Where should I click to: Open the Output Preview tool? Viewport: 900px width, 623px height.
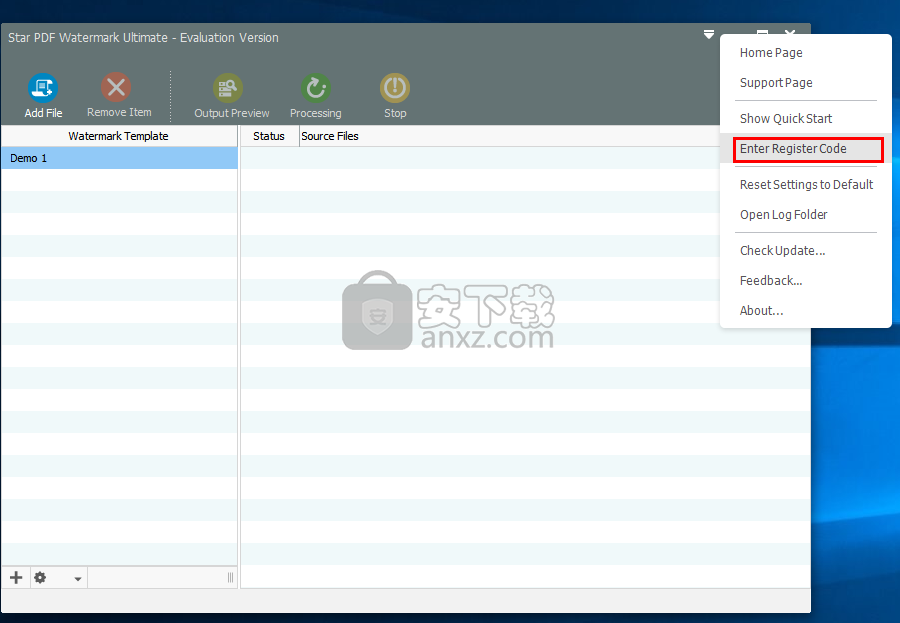[228, 88]
